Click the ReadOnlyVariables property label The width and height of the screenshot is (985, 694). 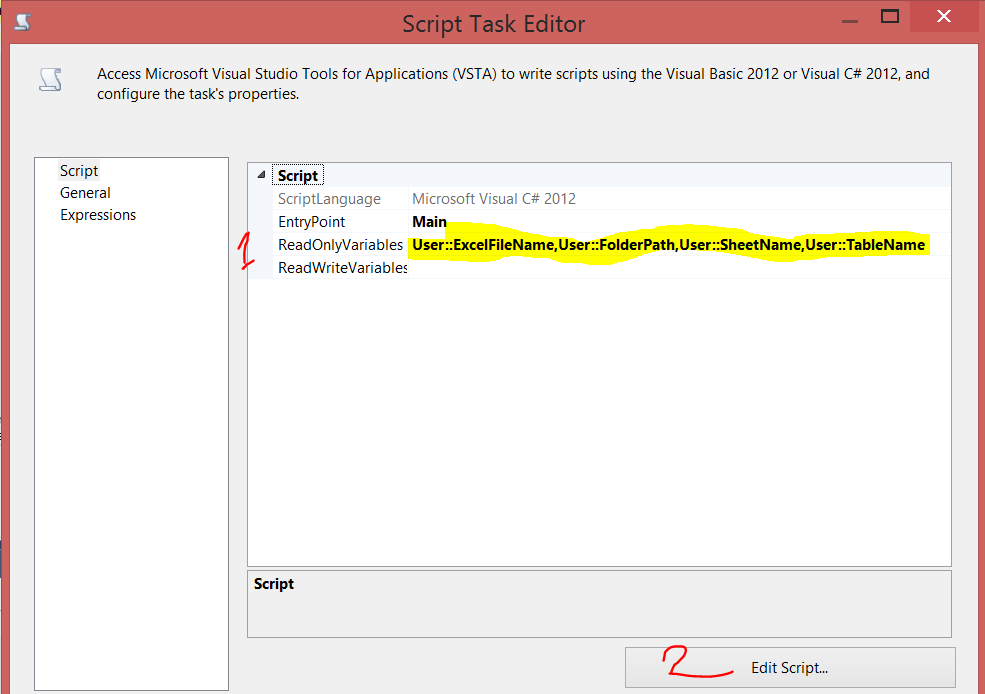click(340, 244)
